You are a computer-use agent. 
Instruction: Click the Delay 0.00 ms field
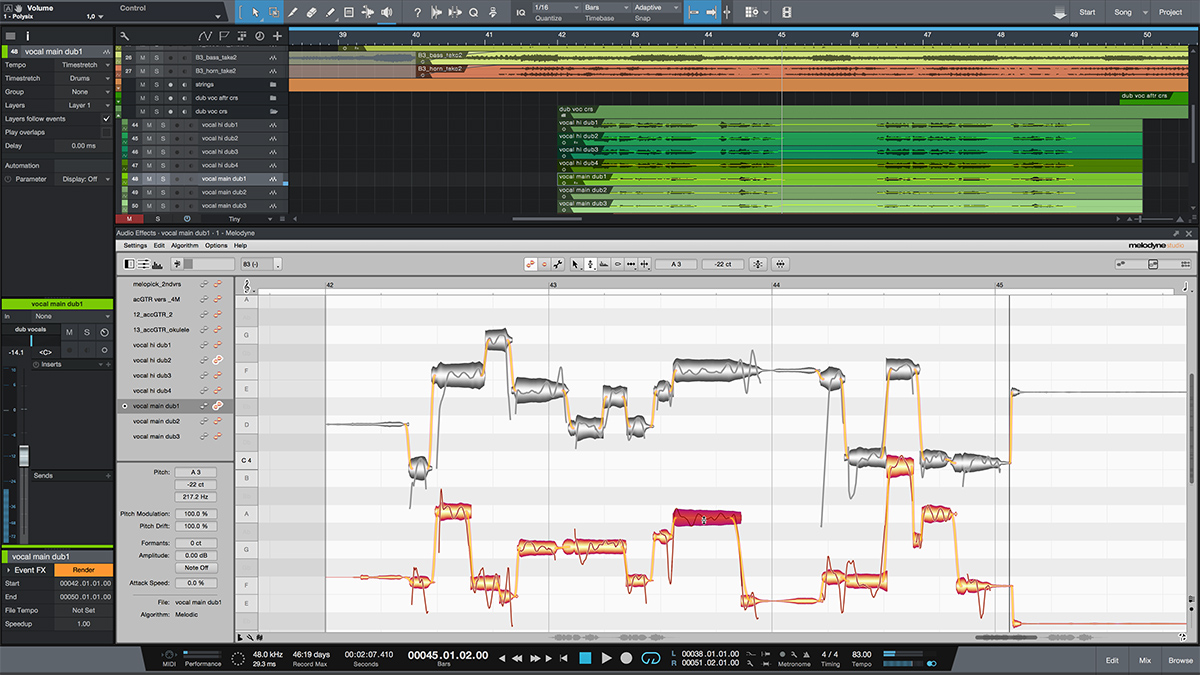click(x=84, y=146)
